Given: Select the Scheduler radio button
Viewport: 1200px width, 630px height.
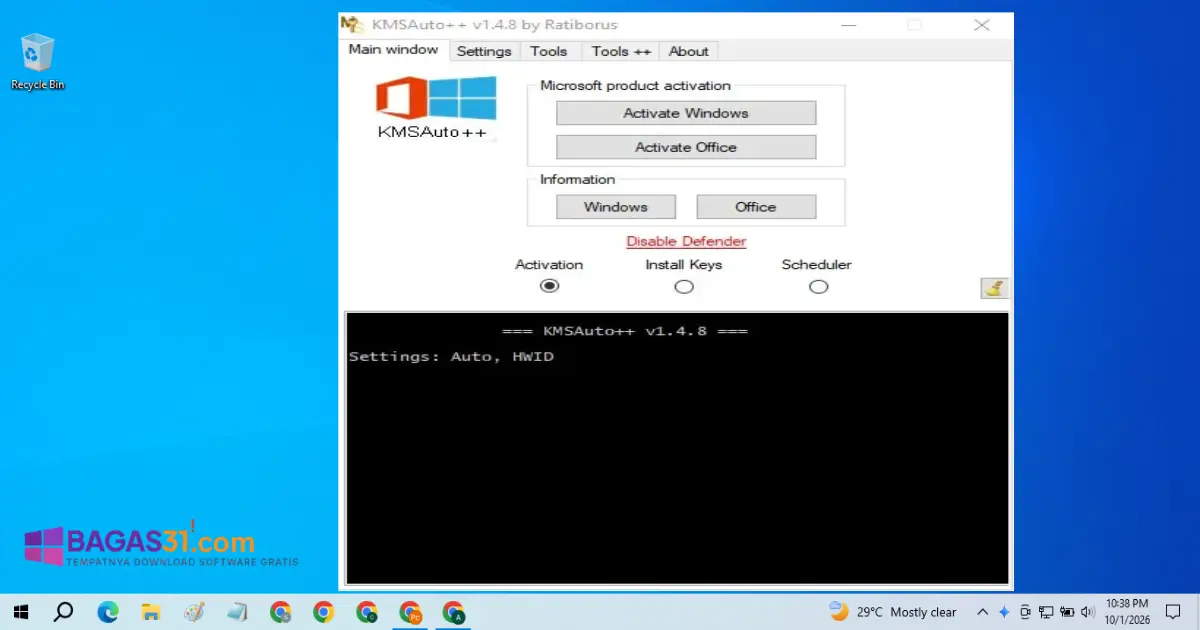Looking at the screenshot, I should (x=819, y=287).
